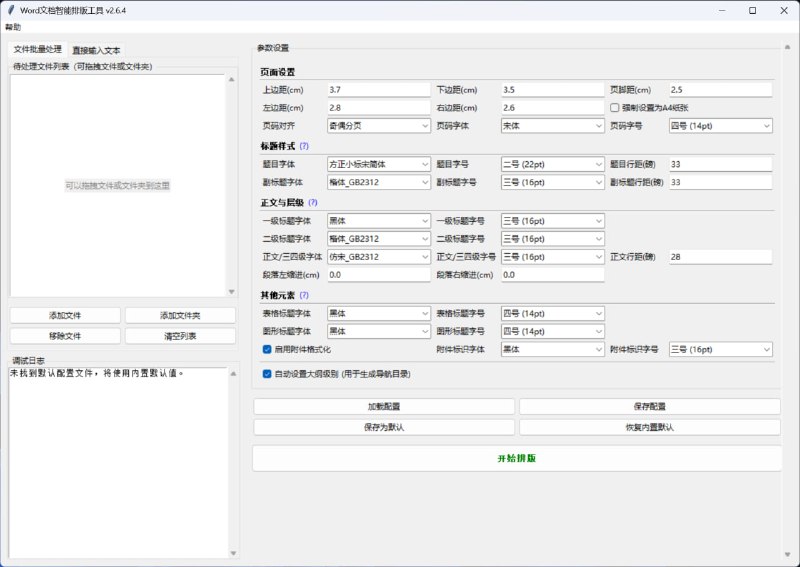
Task: Open the 二级标题字号 dropdown
Action: (553, 239)
